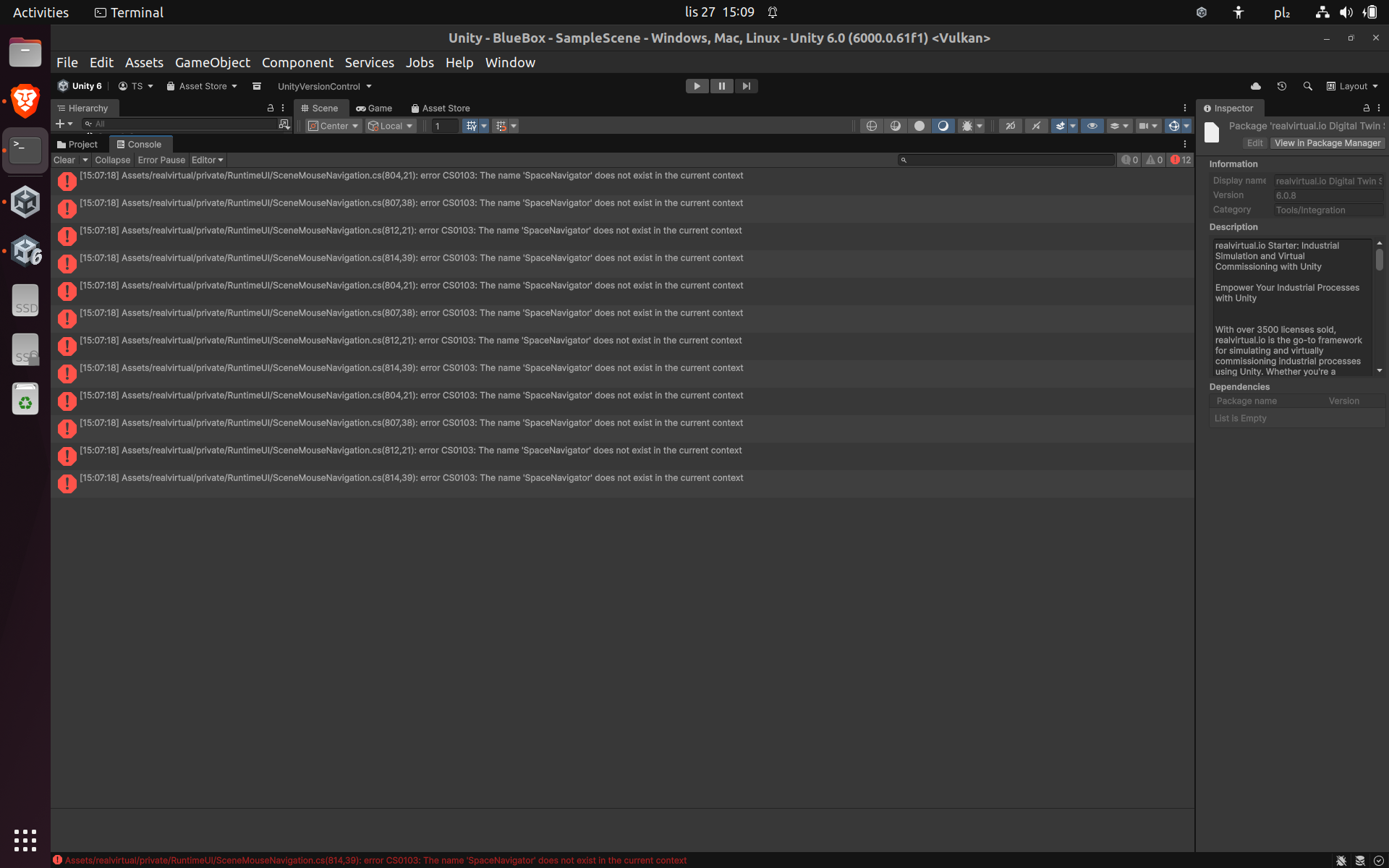
Task: Toggle 2D view mode in Scene toolbar
Action: point(1010,126)
